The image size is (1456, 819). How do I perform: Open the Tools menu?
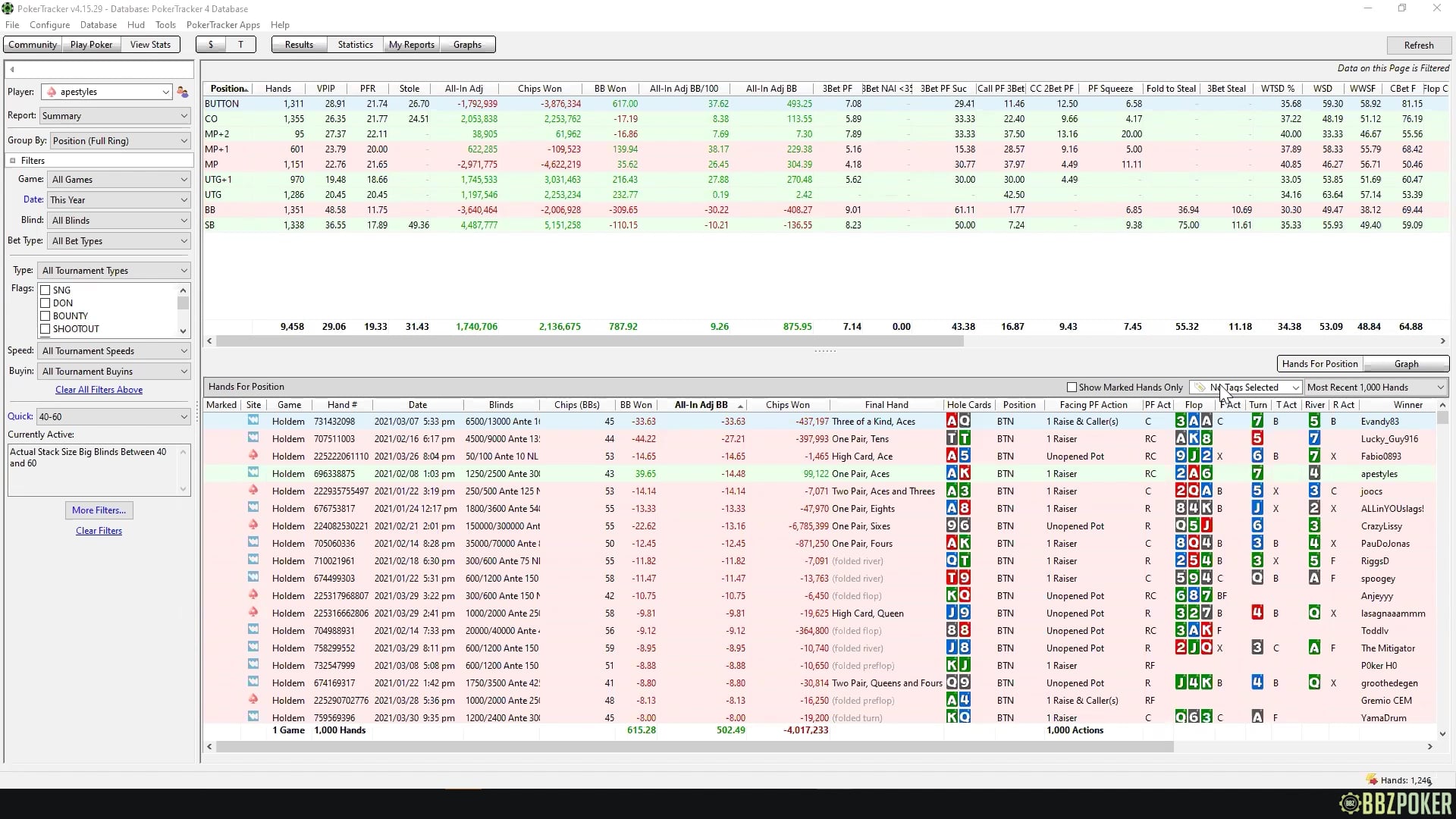[165, 24]
